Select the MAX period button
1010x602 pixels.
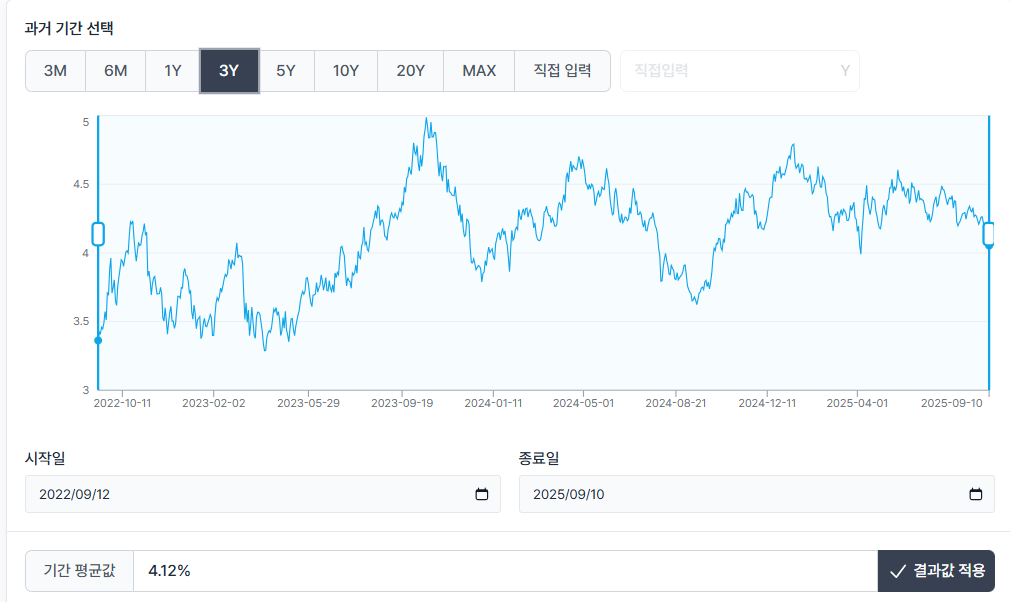(479, 71)
